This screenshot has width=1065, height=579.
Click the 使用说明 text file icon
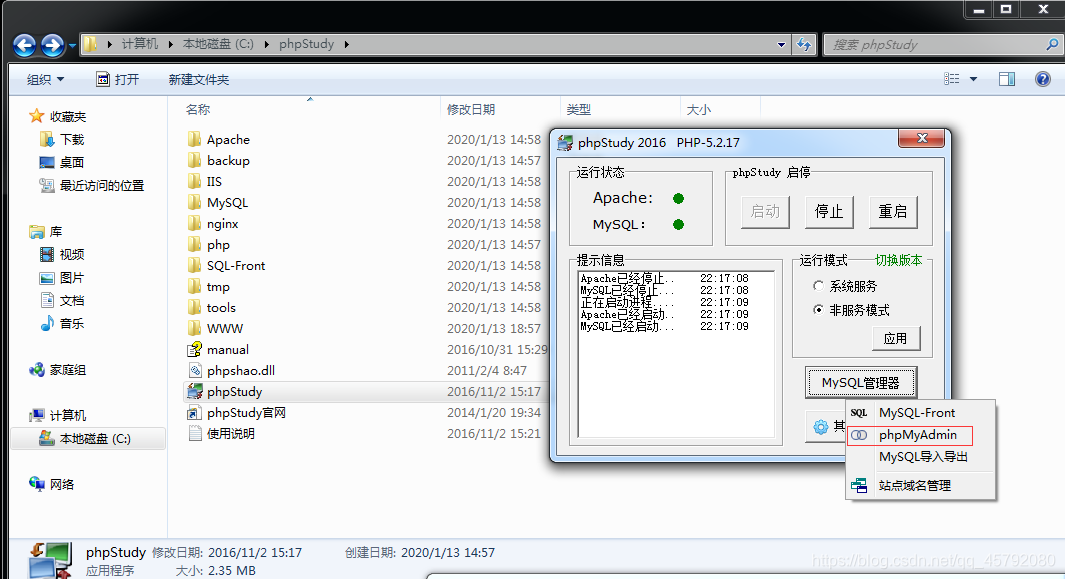(195, 433)
